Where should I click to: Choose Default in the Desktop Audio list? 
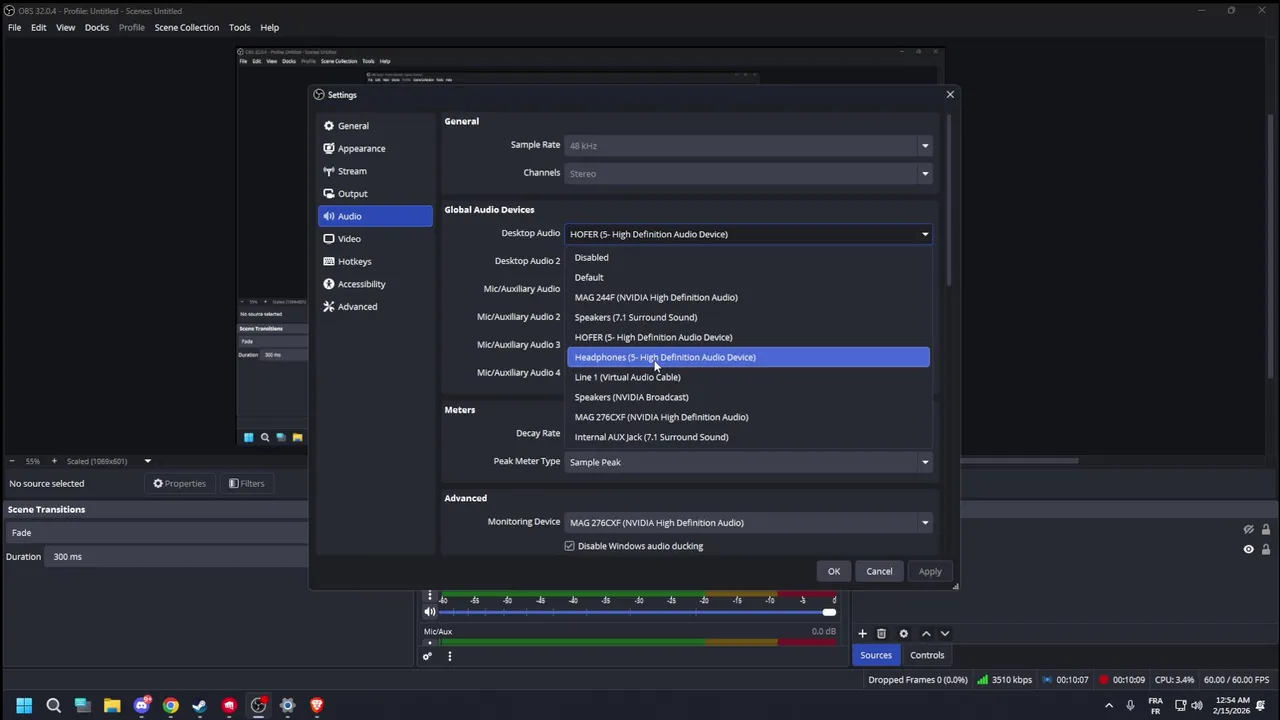748,277
